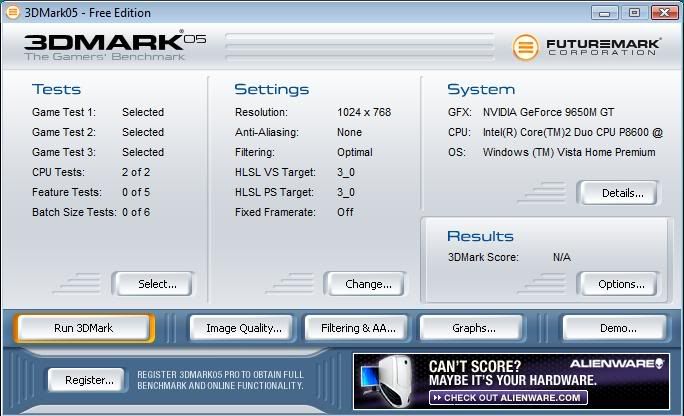The height and width of the screenshot is (416, 684).
Task: Click the Filtering value 'Optimal'
Action: pyautogui.click(x=355, y=152)
